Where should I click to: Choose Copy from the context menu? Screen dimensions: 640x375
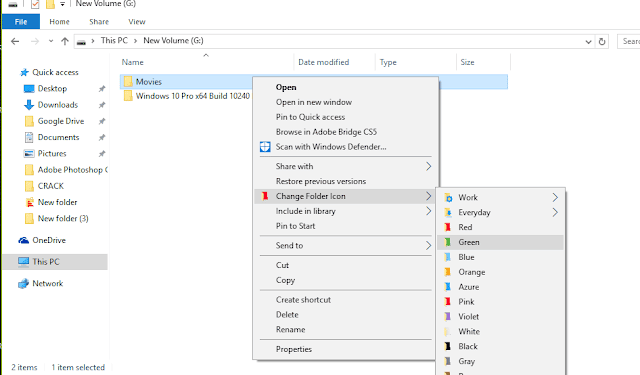(345, 280)
